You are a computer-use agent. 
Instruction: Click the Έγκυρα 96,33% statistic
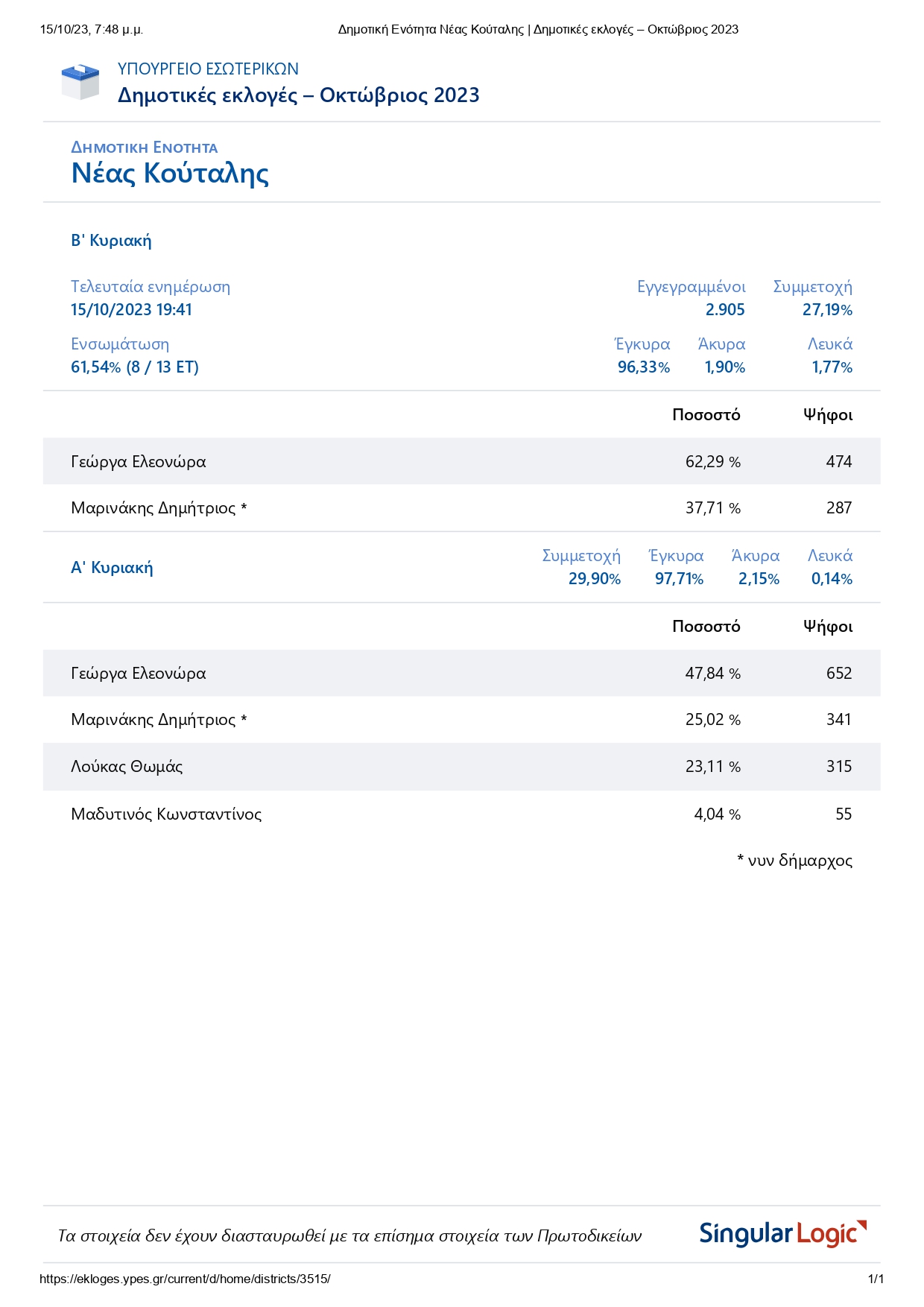644,367
